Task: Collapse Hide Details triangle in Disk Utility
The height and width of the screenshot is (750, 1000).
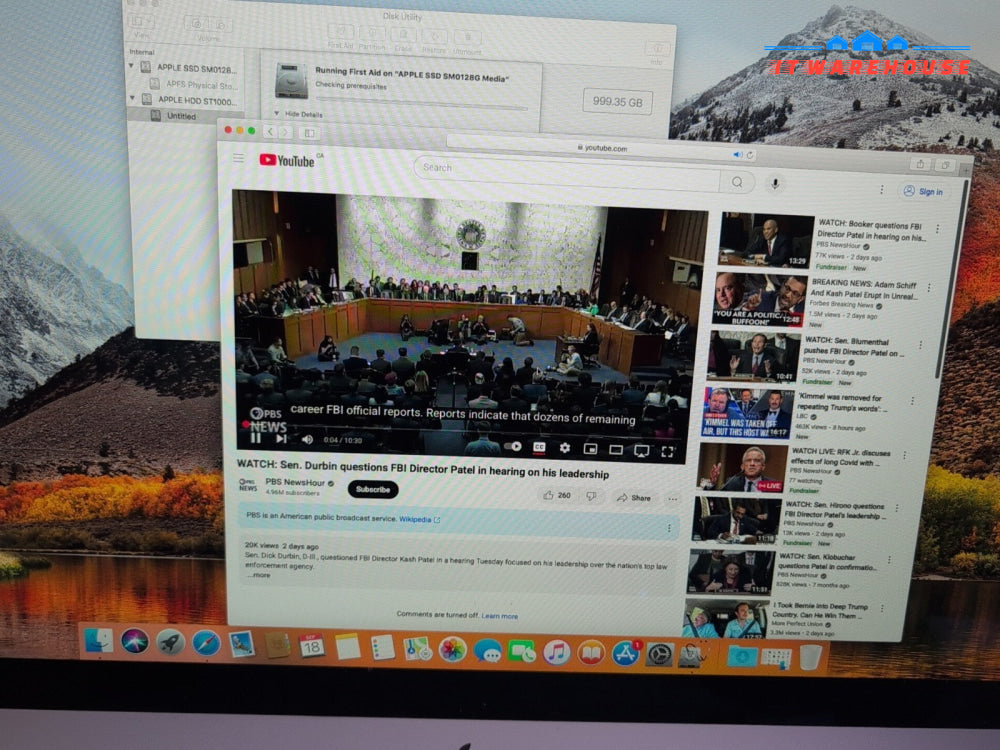Action: tap(277, 114)
